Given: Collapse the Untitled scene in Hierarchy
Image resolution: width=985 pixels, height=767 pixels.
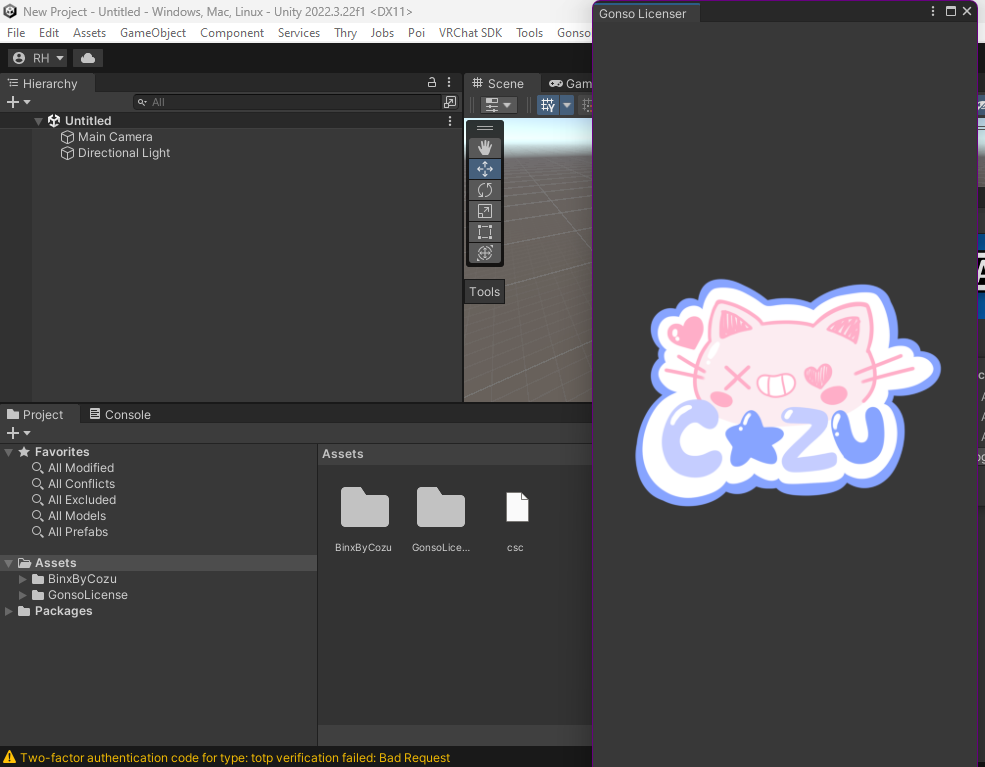Looking at the screenshot, I should coord(38,121).
